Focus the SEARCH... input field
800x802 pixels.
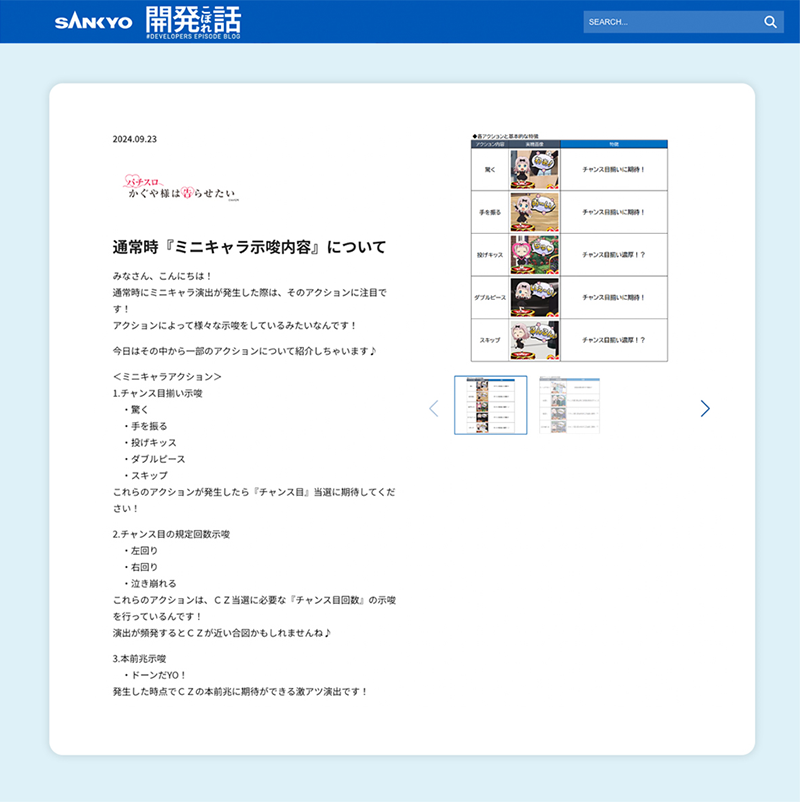pos(670,22)
